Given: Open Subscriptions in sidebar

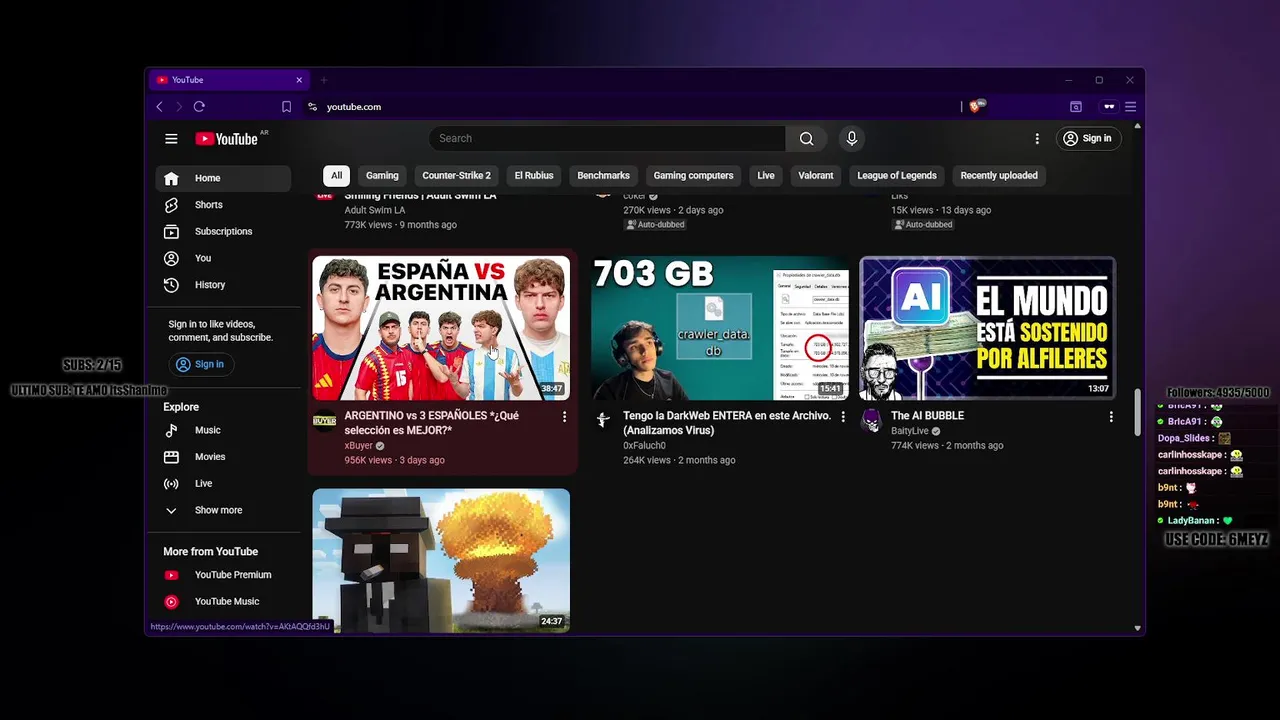Looking at the screenshot, I should tap(223, 232).
